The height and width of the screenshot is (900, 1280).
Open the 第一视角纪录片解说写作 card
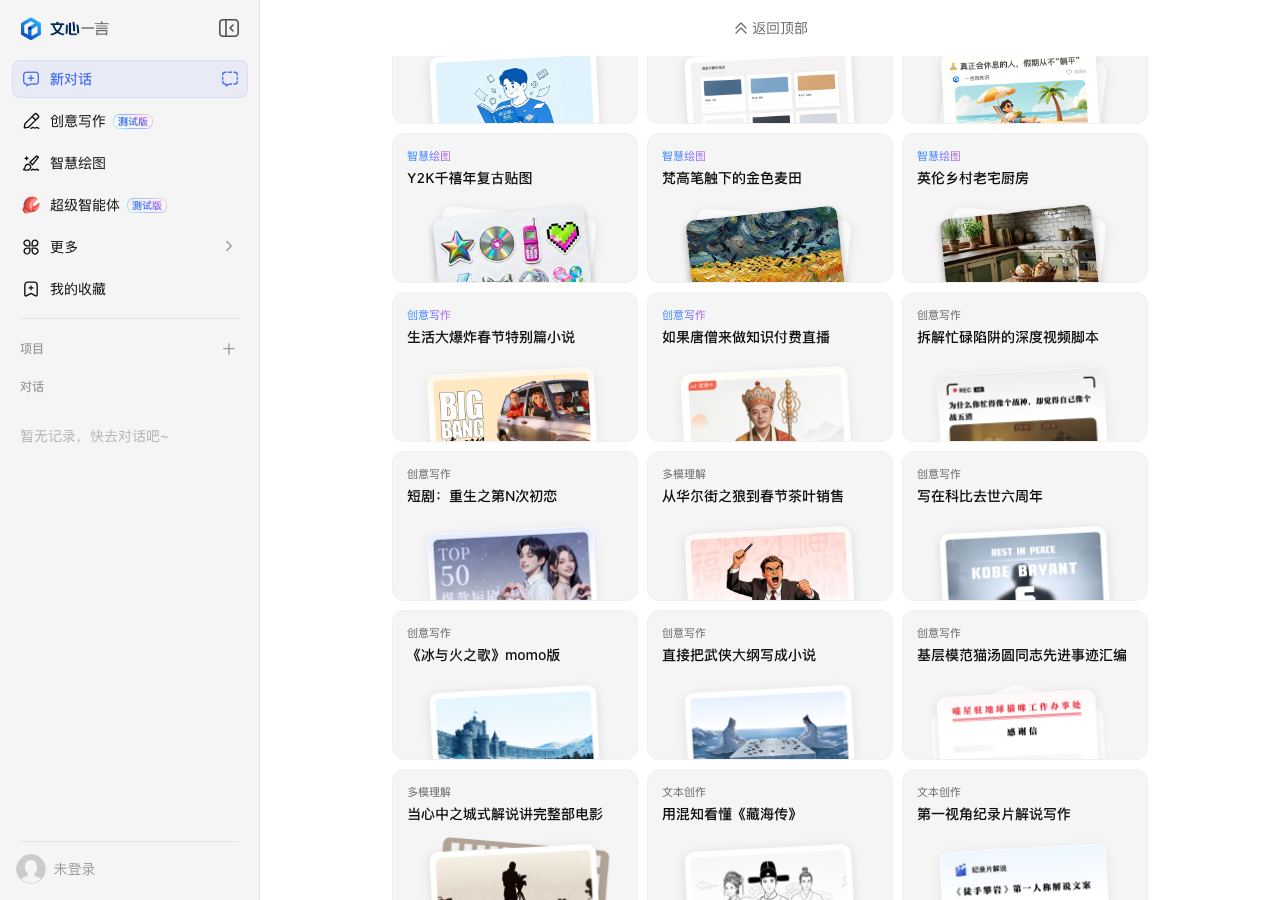tap(1025, 835)
